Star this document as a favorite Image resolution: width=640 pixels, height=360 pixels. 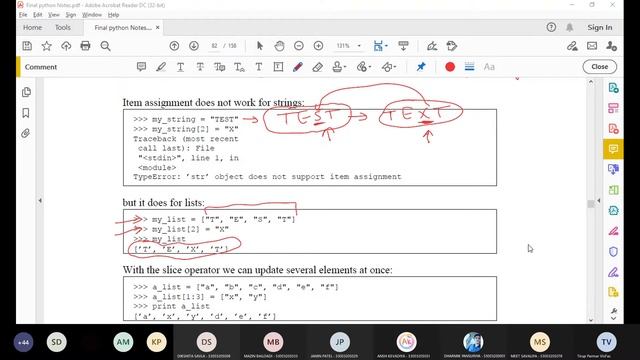(x=47, y=46)
